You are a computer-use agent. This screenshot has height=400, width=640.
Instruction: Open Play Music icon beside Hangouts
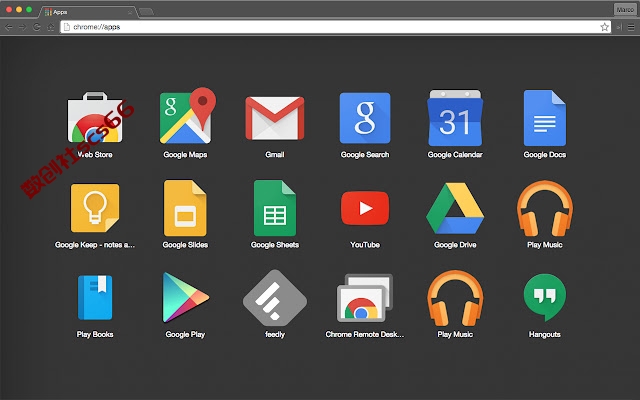coord(455,298)
